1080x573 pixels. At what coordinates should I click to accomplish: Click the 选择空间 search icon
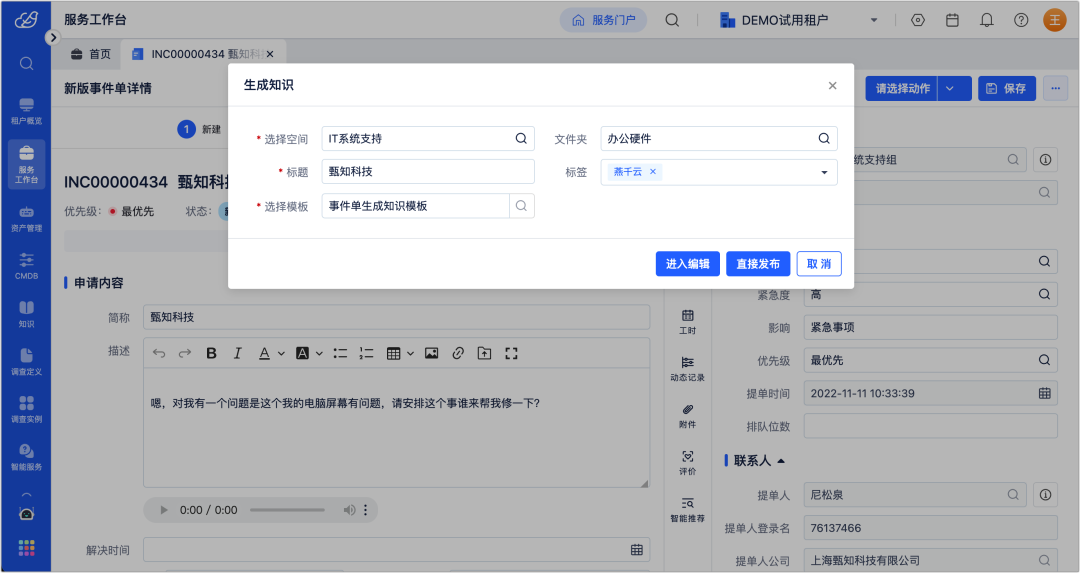pyautogui.click(x=521, y=138)
